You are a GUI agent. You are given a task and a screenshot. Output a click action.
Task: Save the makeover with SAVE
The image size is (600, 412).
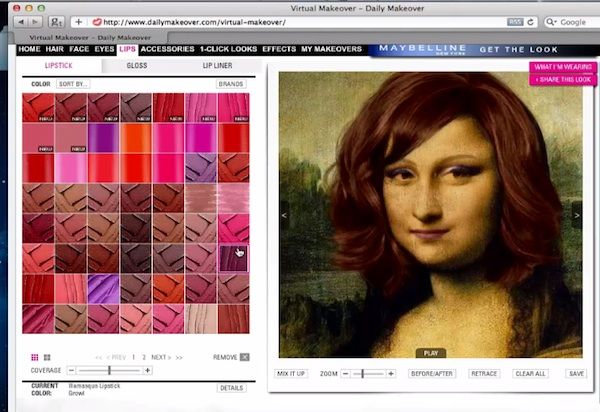click(x=576, y=373)
